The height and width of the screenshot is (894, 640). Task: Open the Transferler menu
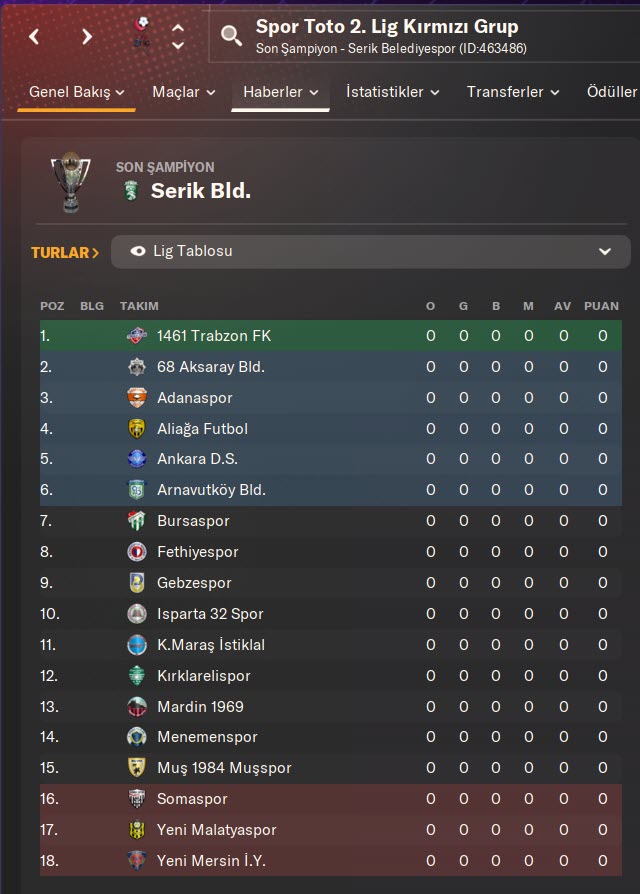pyautogui.click(x=514, y=92)
